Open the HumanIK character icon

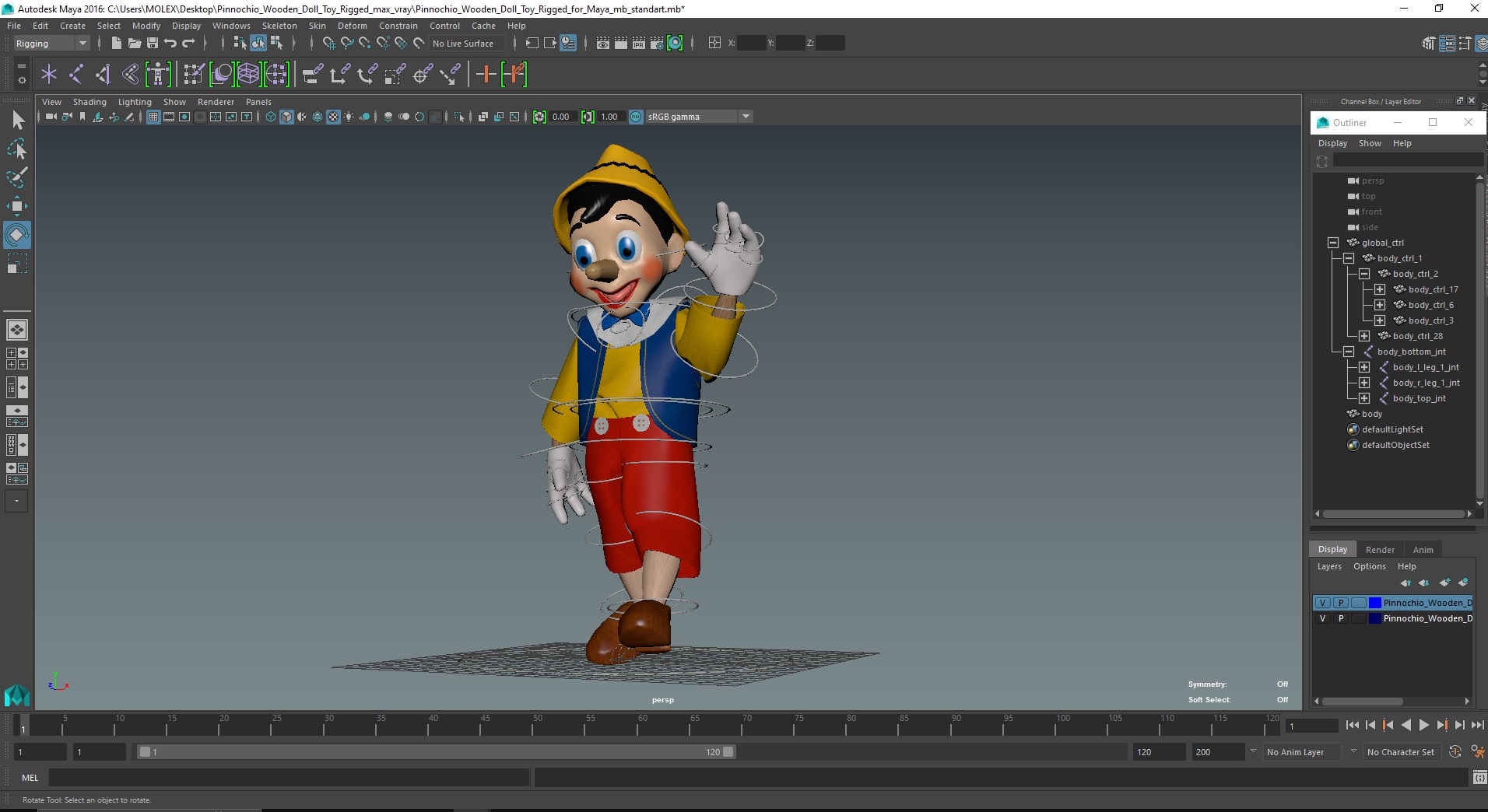(x=158, y=75)
